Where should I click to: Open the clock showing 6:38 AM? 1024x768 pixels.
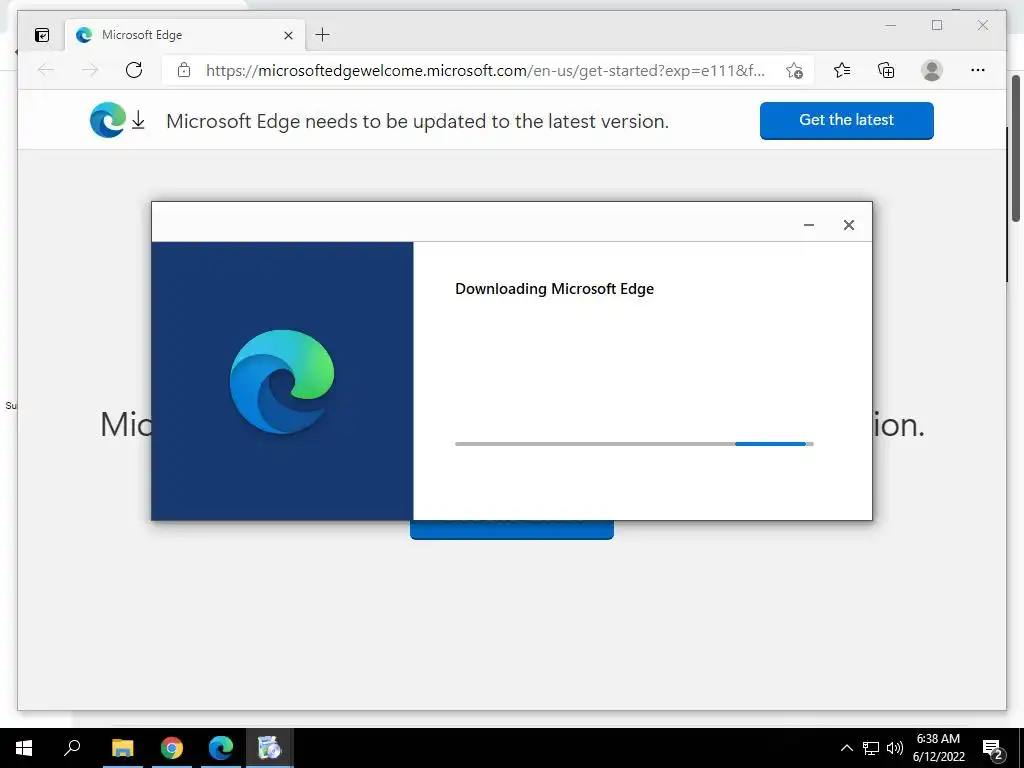click(x=938, y=748)
